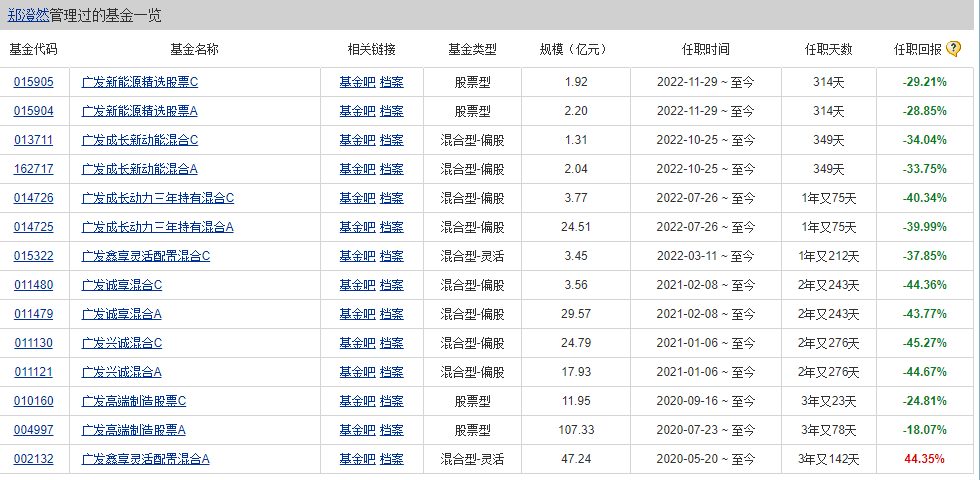Screen dimensions: 980x480
Task: Open 档案 for 广发成长新动能混合A
Action: 392,169
